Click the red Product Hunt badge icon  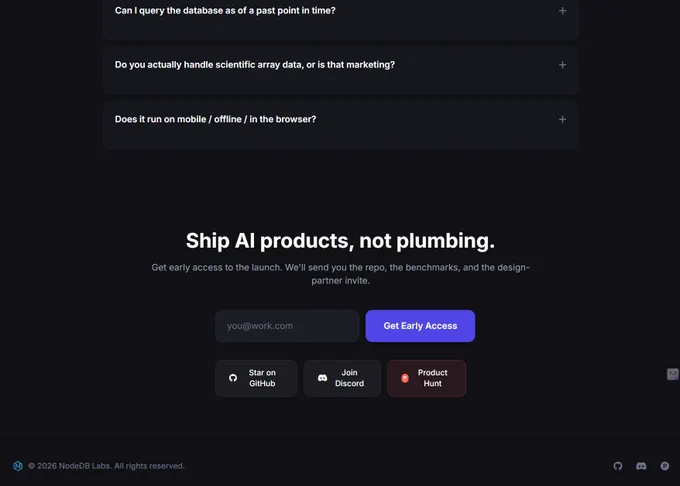[405, 378]
